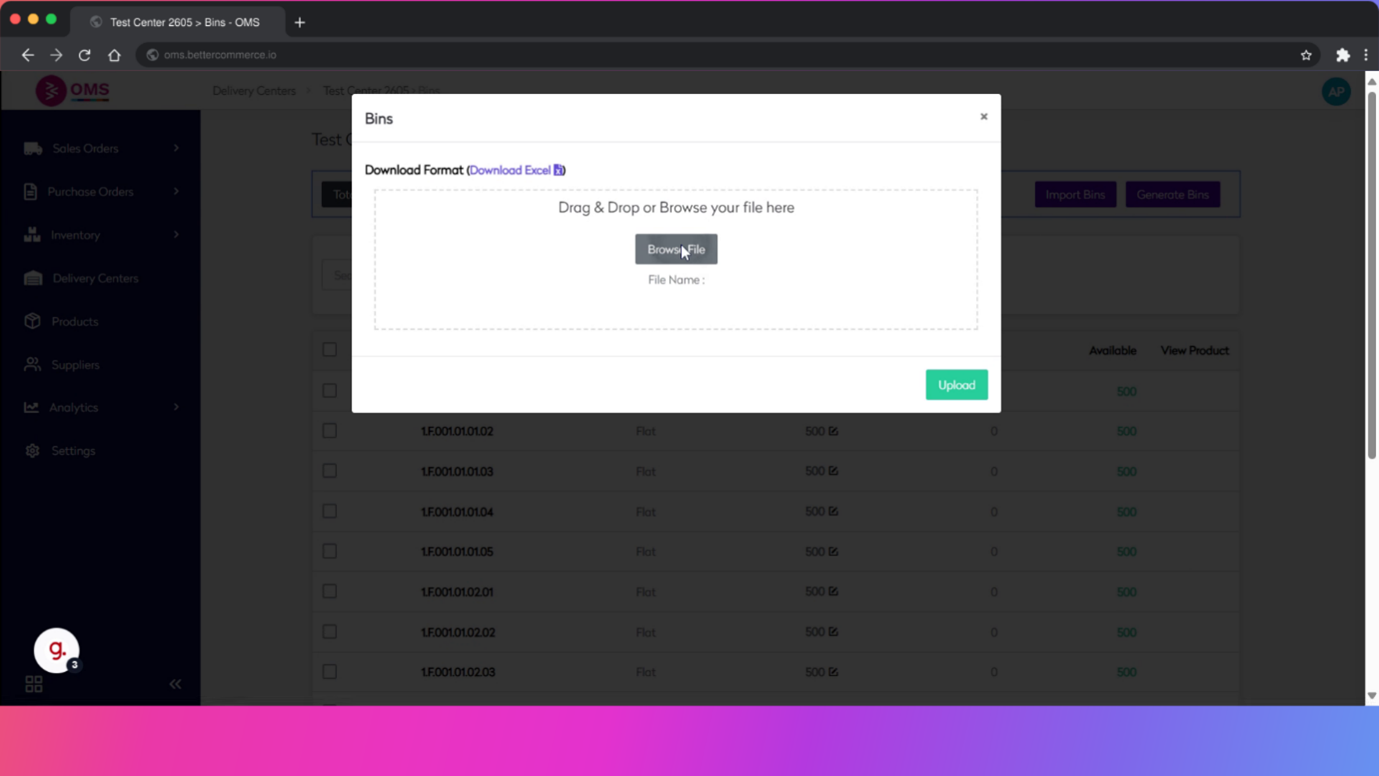Open Delivery Centers in the sidebar
The image size is (1379, 776).
[x=95, y=278]
